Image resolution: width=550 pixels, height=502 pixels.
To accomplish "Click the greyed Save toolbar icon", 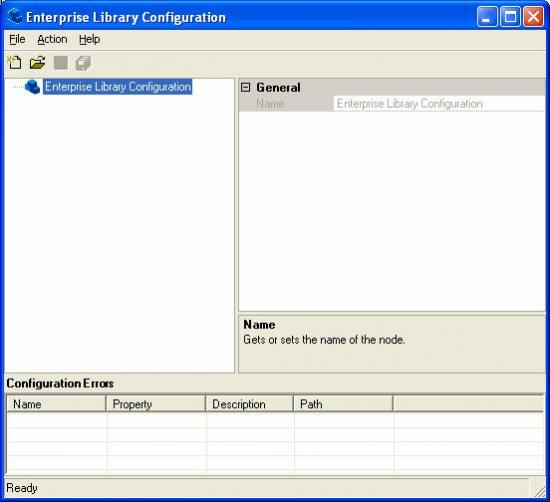I will click(x=61, y=63).
